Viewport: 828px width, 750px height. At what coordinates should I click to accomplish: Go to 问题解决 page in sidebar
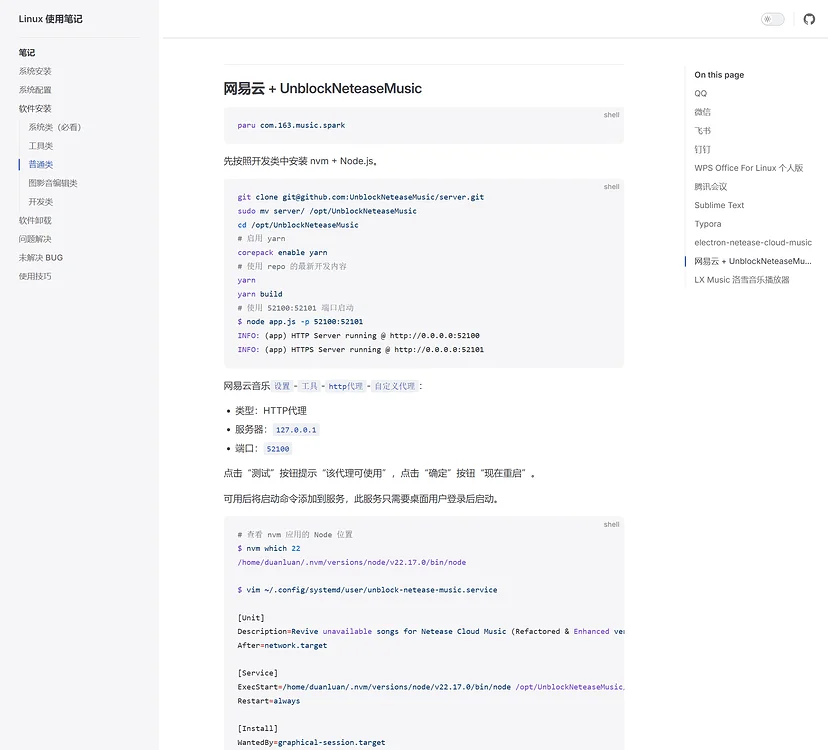[35, 239]
